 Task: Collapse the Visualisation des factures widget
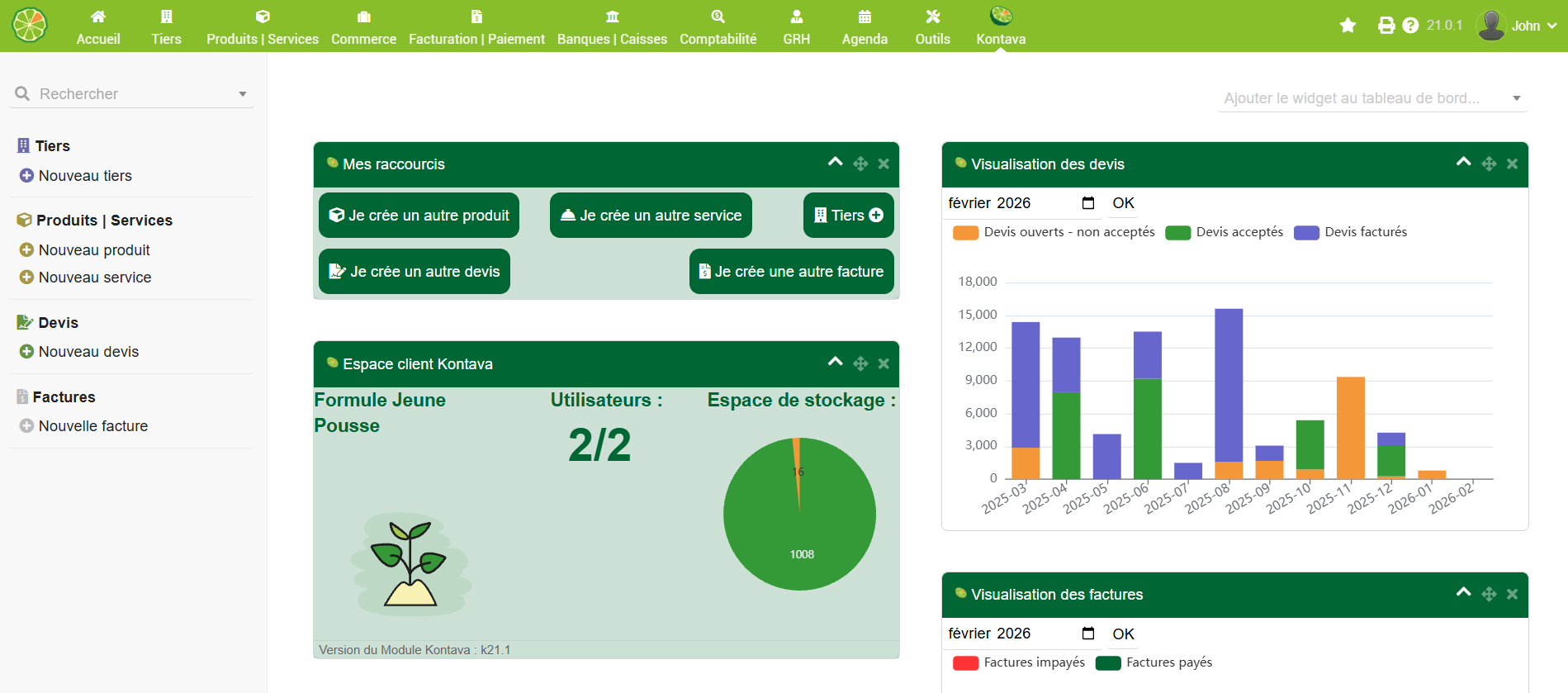pos(1463,592)
